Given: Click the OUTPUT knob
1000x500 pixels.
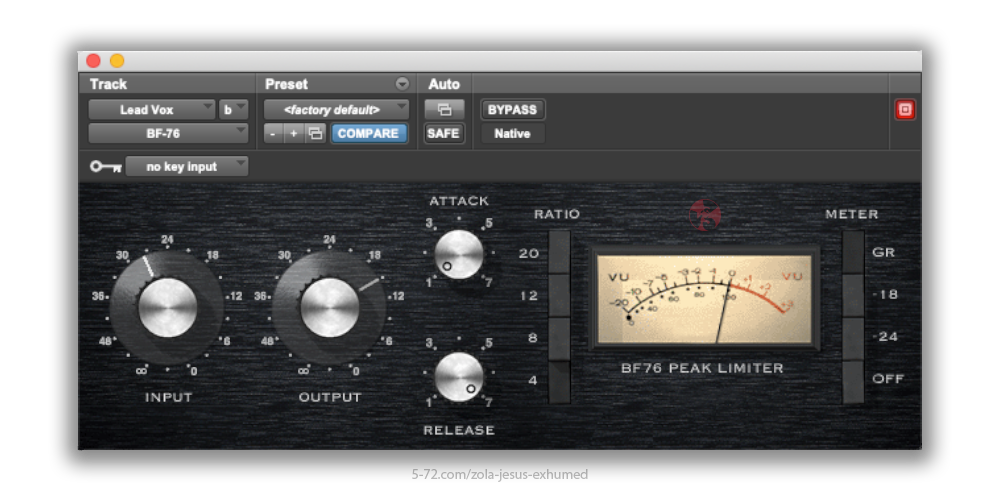Looking at the screenshot, I should (329, 307).
